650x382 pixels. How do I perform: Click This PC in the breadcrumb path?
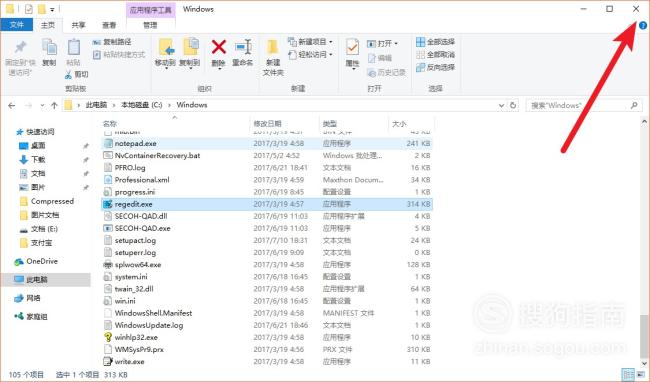point(96,105)
